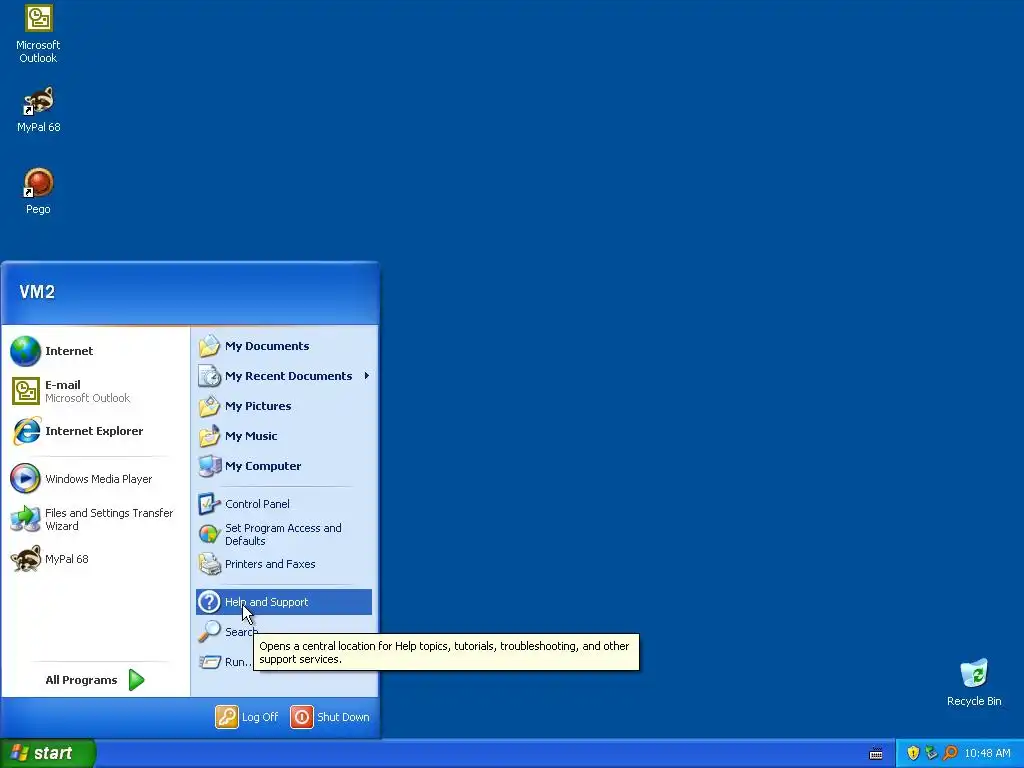This screenshot has width=1024, height=768.
Task: Click the 10:48 AM system clock
Action: (x=987, y=754)
